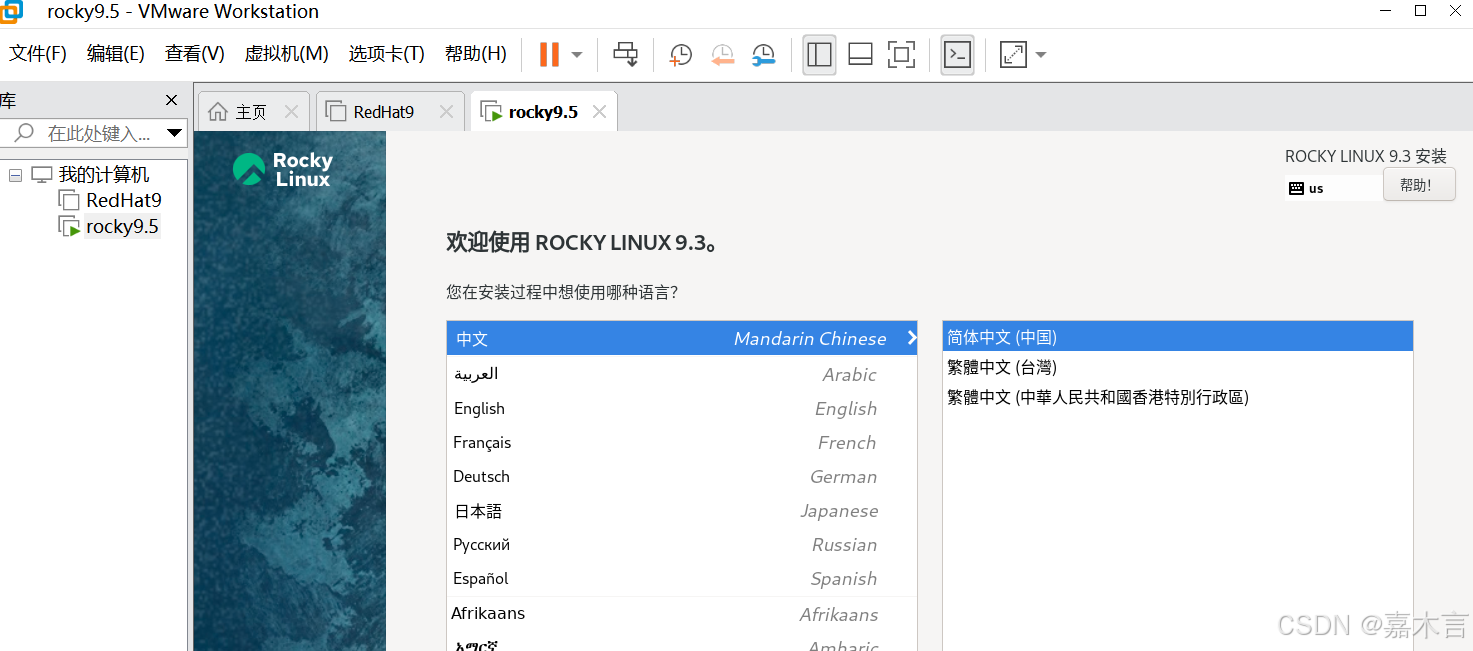Open the 选项卡(T) menu
Image resolution: width=1473 pixels, height=651 pixels.
(387, 54)
